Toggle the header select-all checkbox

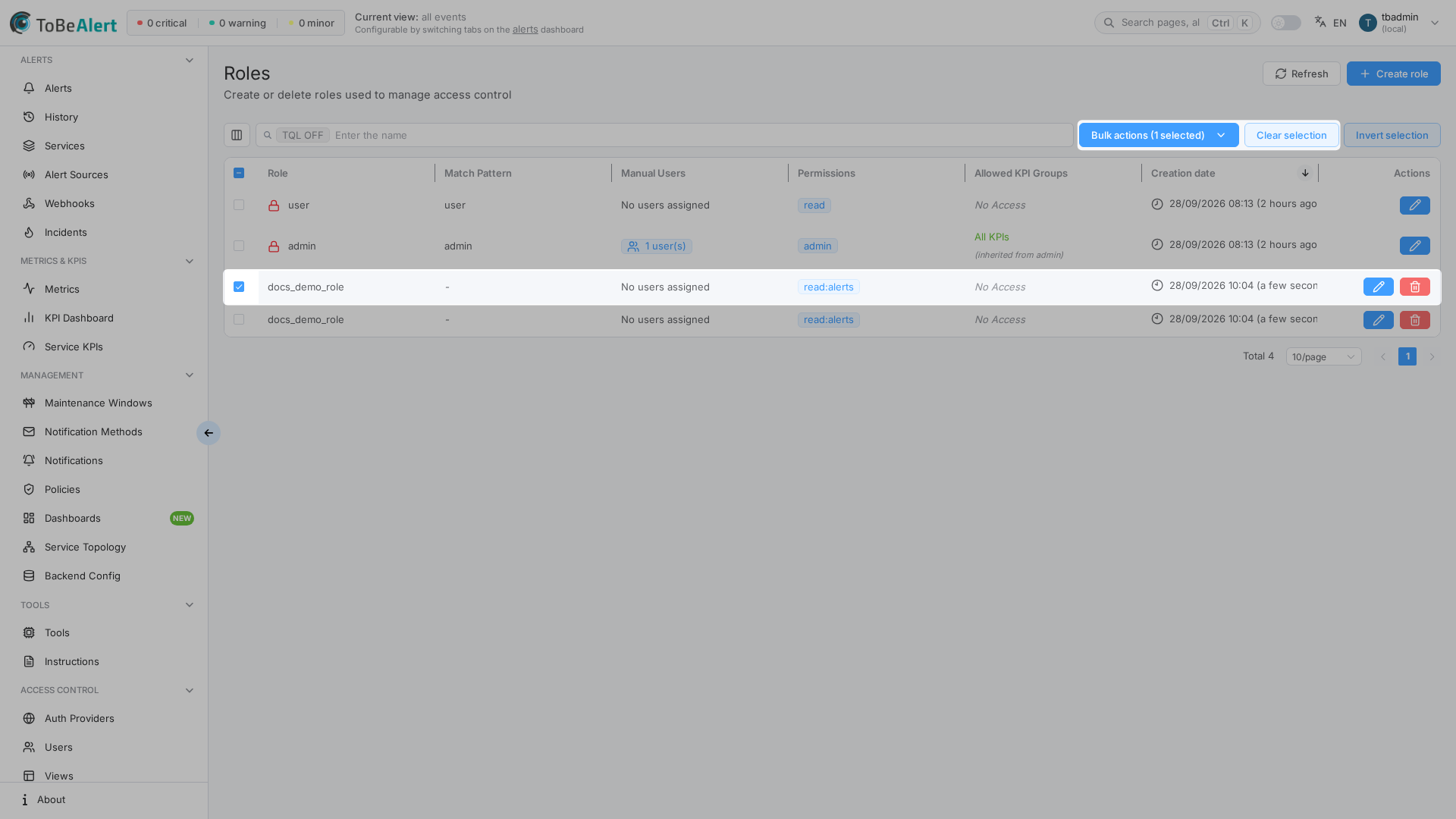(x=239, y=173)
